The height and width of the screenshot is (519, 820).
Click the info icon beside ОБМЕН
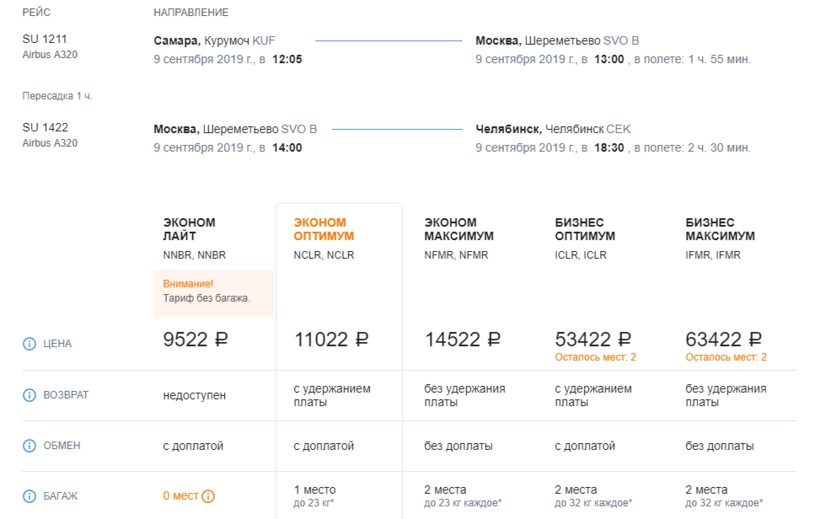[29, 446]
